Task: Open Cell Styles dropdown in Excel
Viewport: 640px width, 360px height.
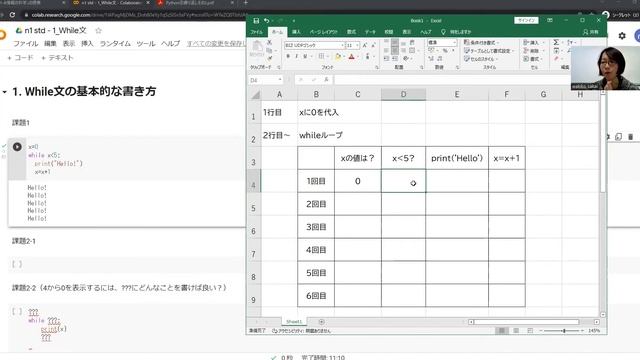Action: coord(482,59)
